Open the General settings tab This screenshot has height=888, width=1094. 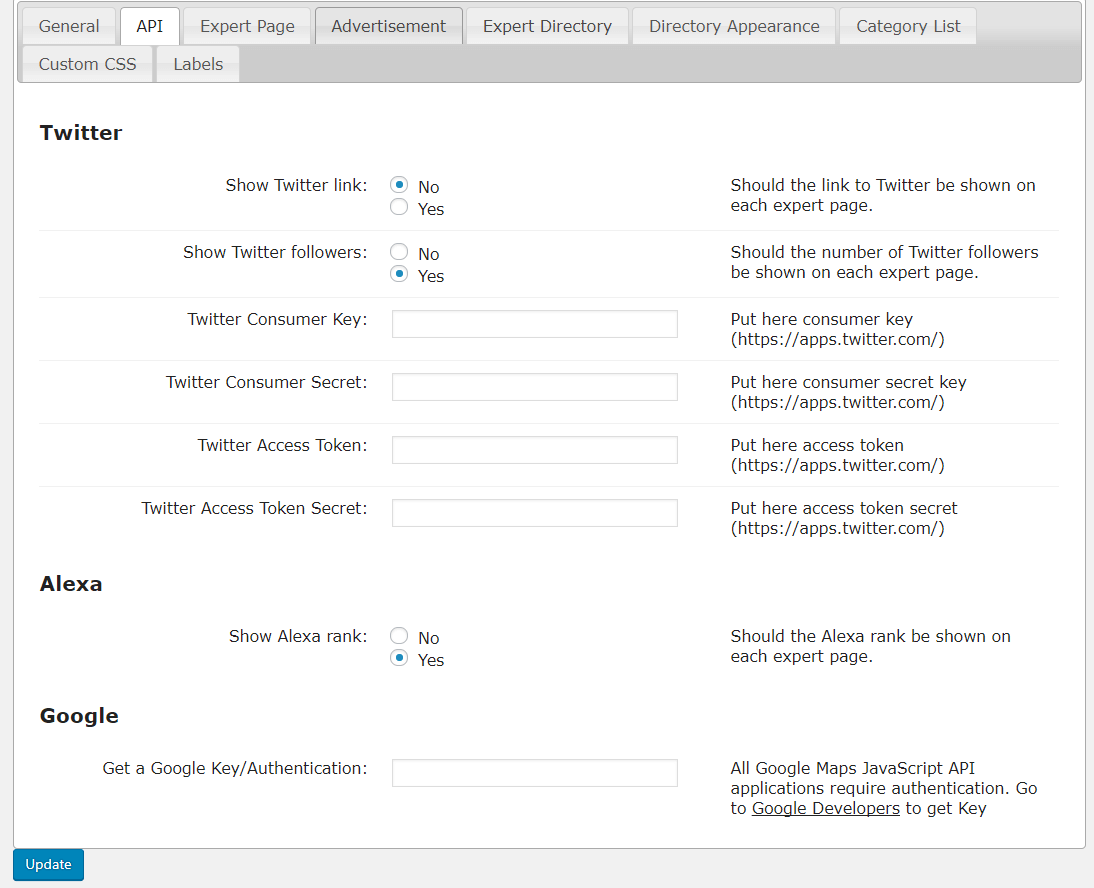(x=69, y=26)
